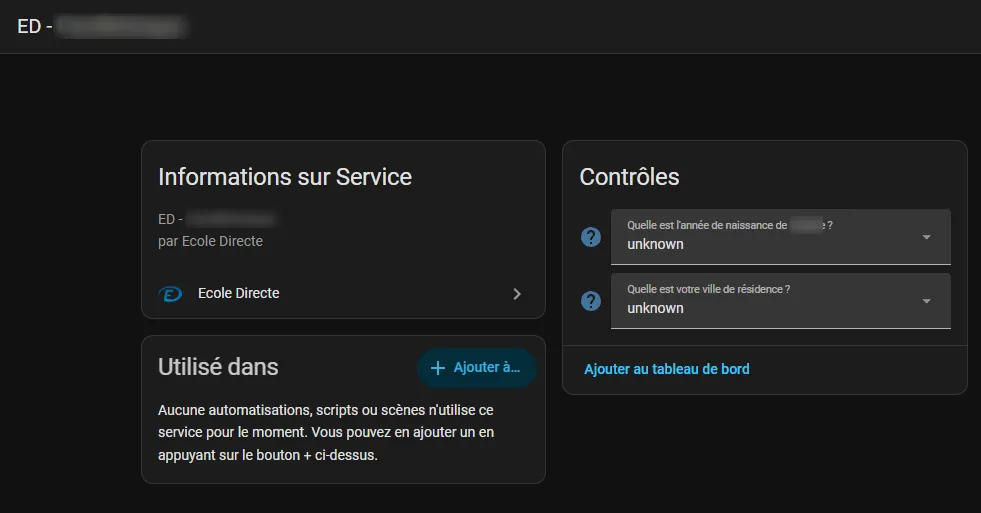Screen dimensions: 981x513
Task: Open the ville de résidence dropdown
Action: coord(781,301)
